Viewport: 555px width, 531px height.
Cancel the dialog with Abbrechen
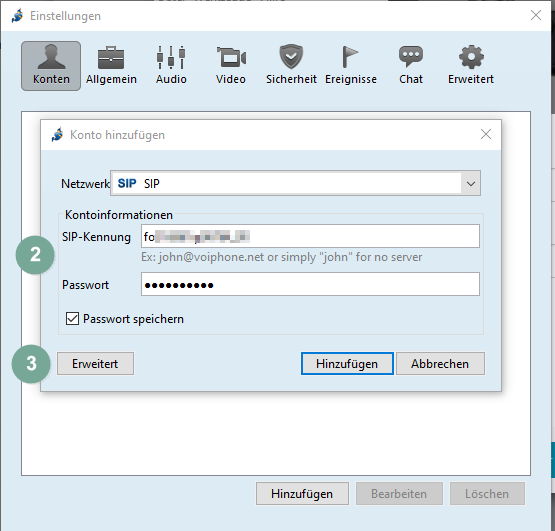pyautogui.click(x=440, y=364)
